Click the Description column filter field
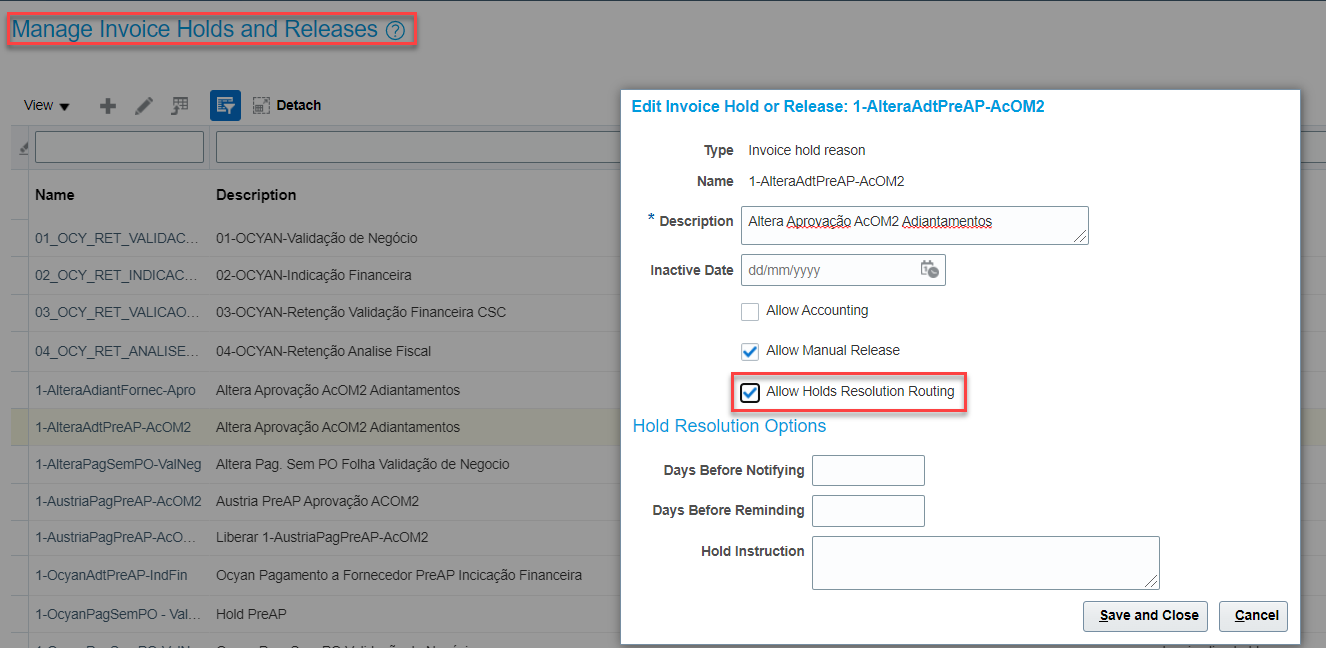1326x648 pixels. (418, 147)
